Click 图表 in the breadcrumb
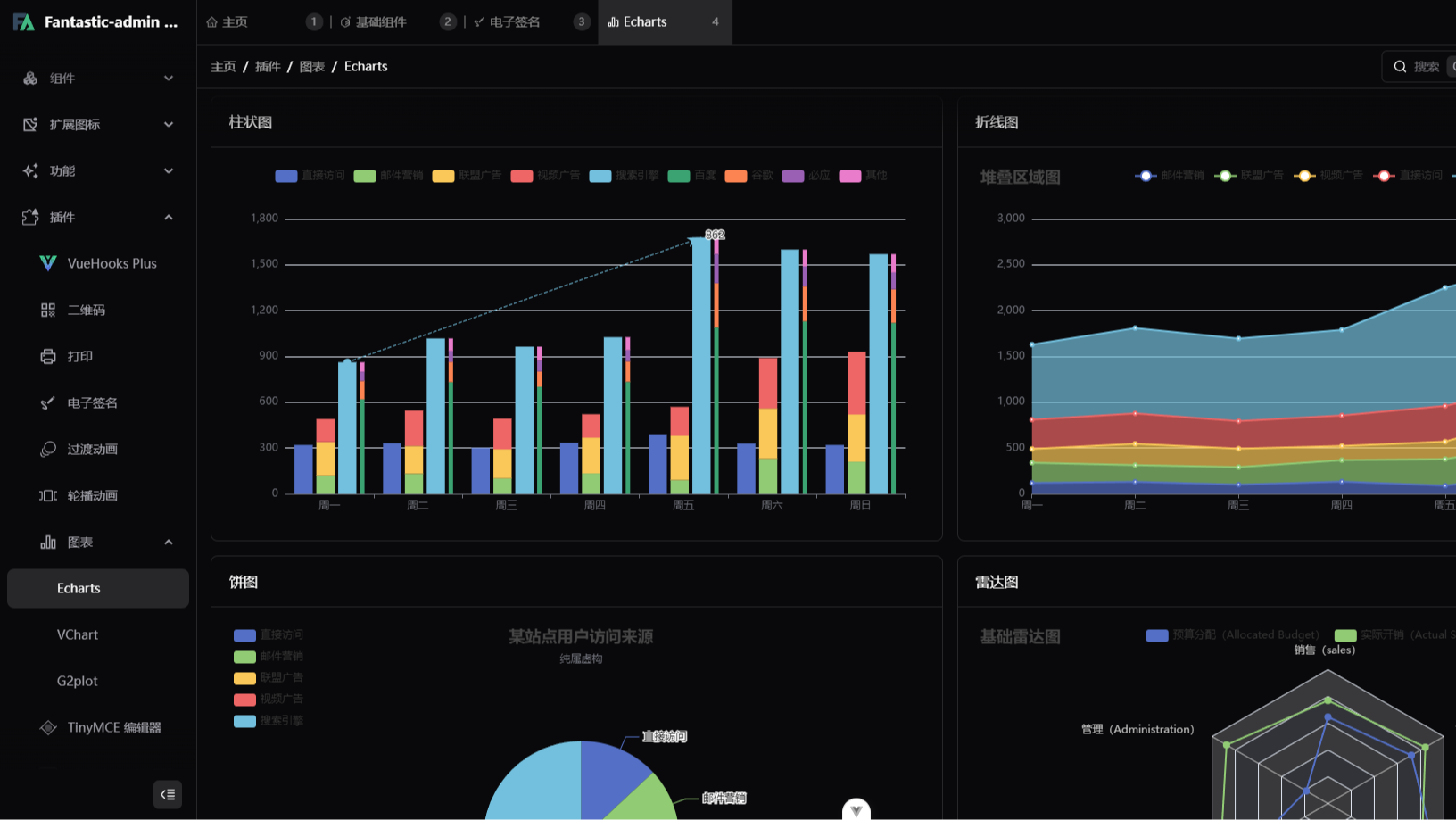Screen dimensions: 1456x820 tap(312, 67)
